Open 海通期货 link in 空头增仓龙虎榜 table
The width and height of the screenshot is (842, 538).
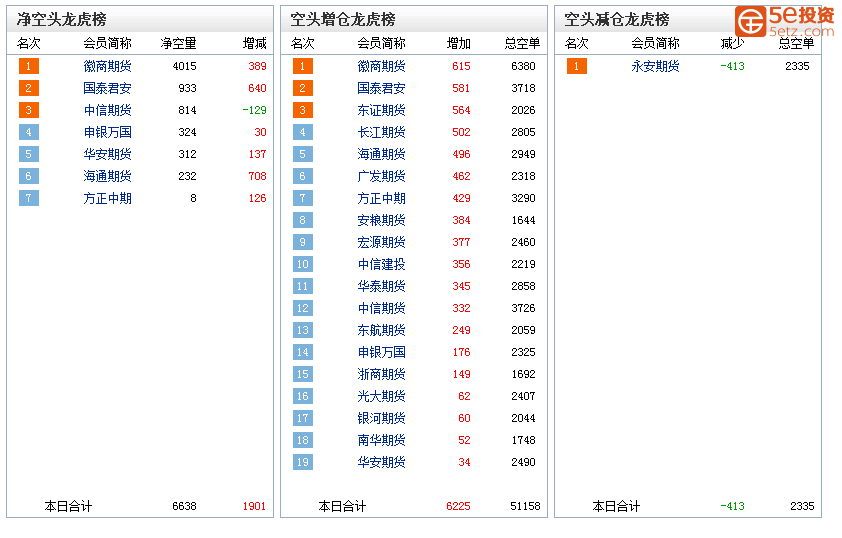(x=381, y=154)
